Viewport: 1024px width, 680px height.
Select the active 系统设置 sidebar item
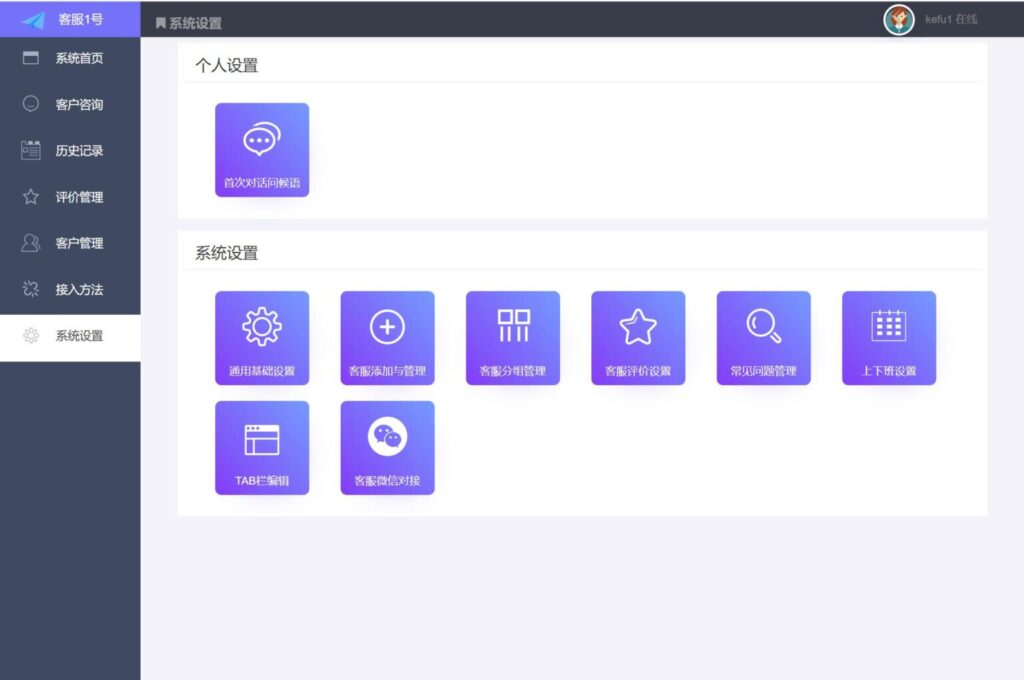pyautogui.click(x=70, y=336)
